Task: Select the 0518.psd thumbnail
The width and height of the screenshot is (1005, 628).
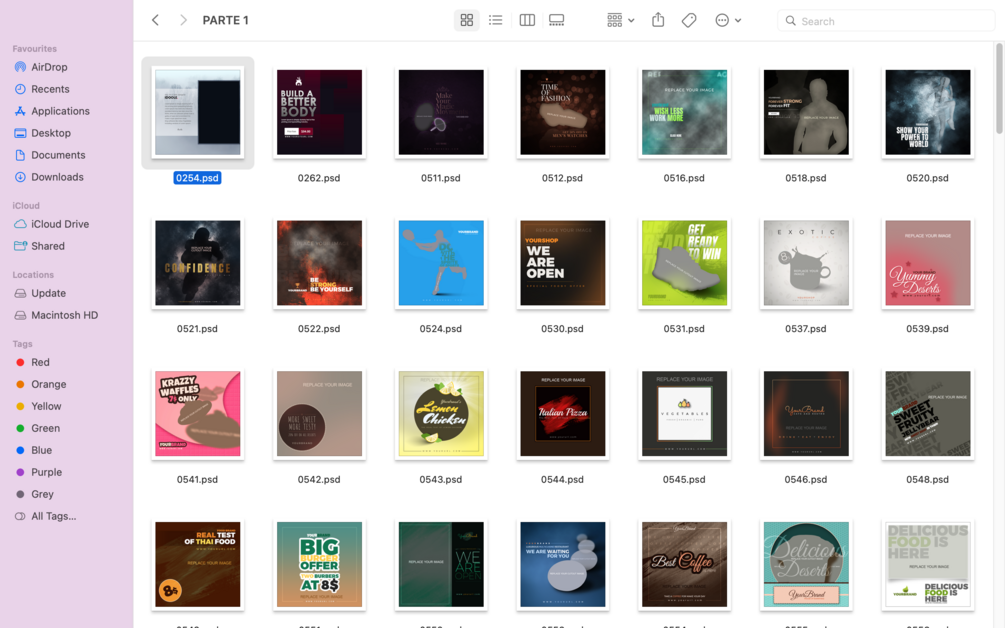Action: point(806,112)
